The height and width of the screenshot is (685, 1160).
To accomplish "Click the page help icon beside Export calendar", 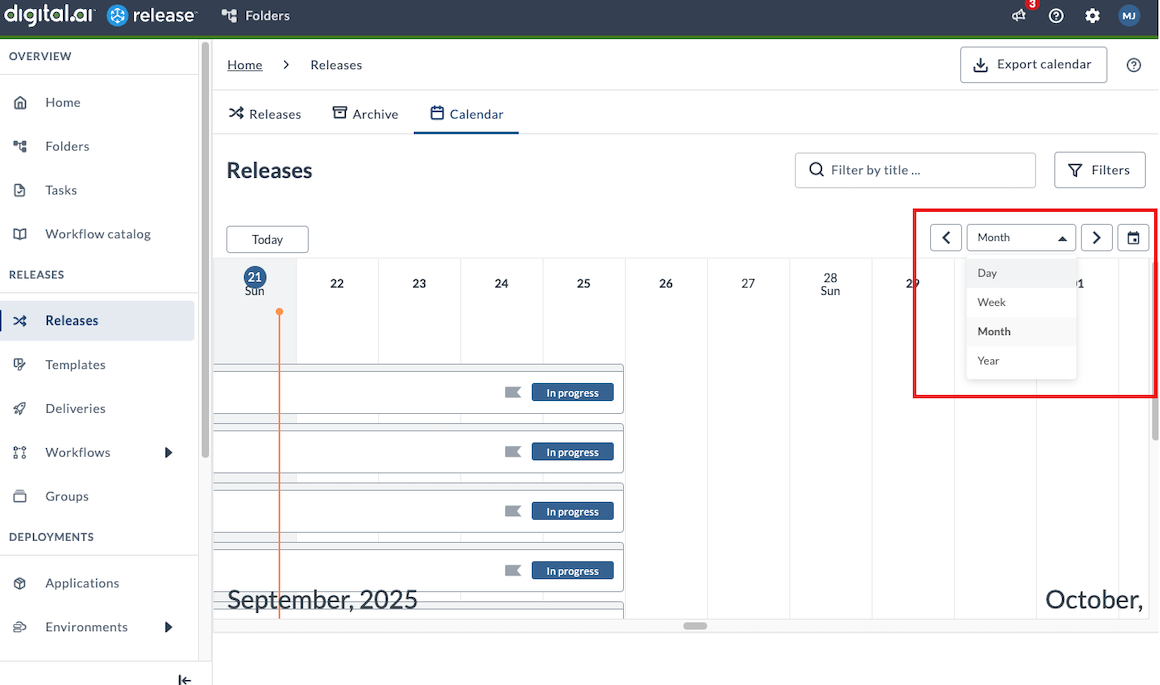I will pyautogui.click(x=1133, y=65).
